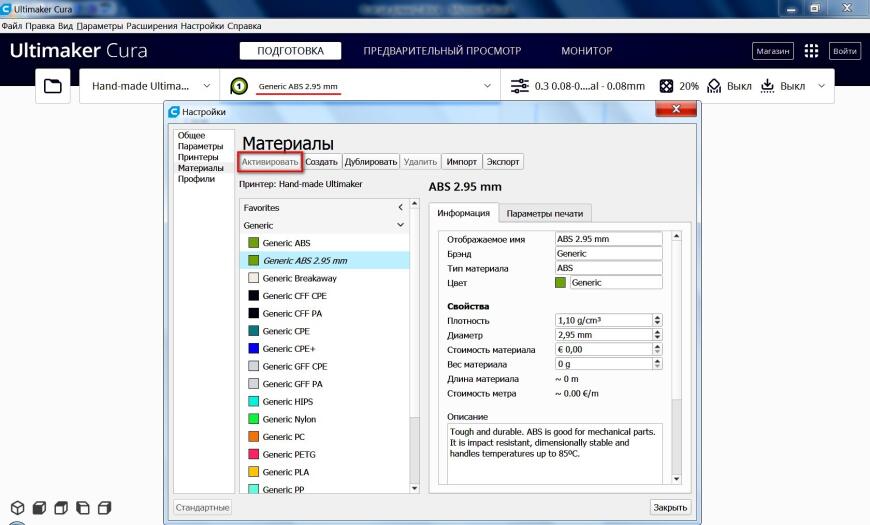Click the Generic PC orange swatch
The height and width of the screenshot is (525, 870).
point(254,437)
